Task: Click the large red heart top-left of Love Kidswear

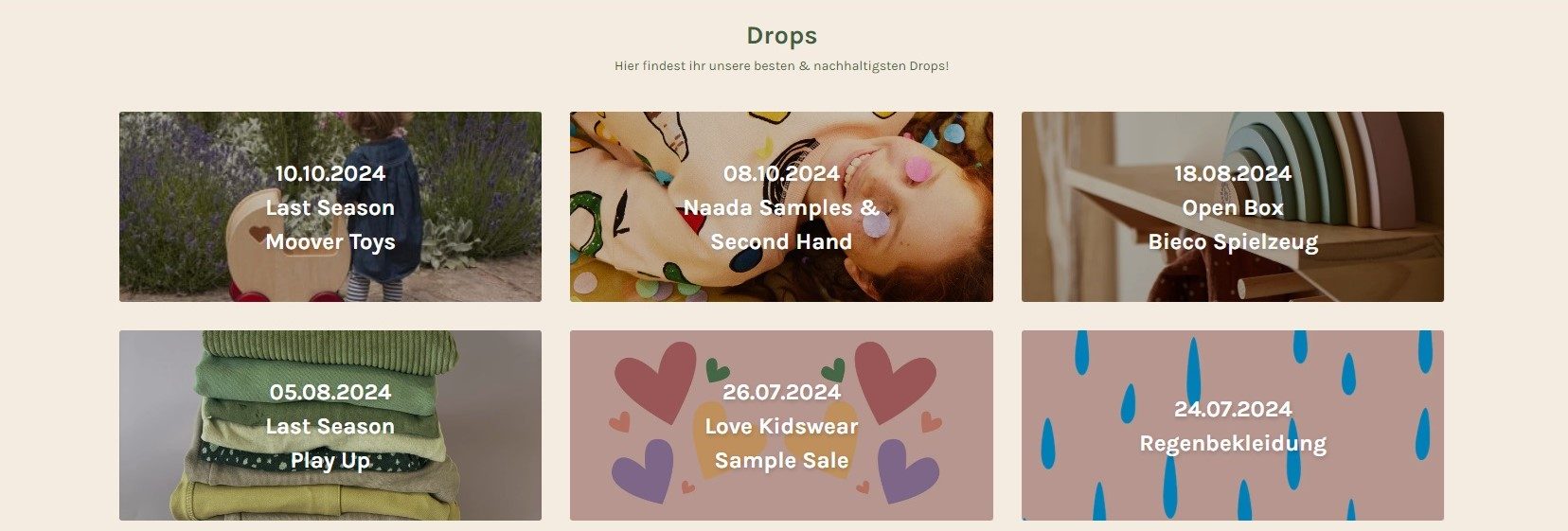Action: 655,381
